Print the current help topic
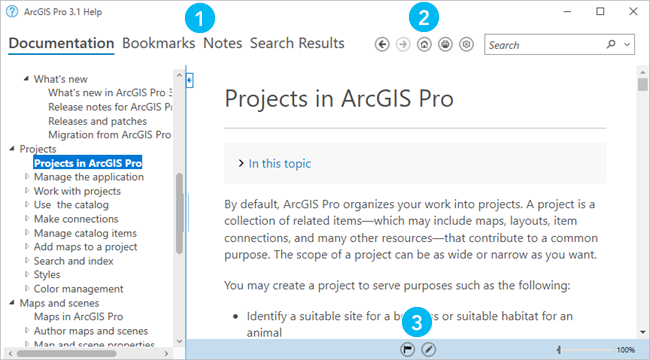This screenshot has width=650, height=360. pyautogui.click(x=445, y=44)
